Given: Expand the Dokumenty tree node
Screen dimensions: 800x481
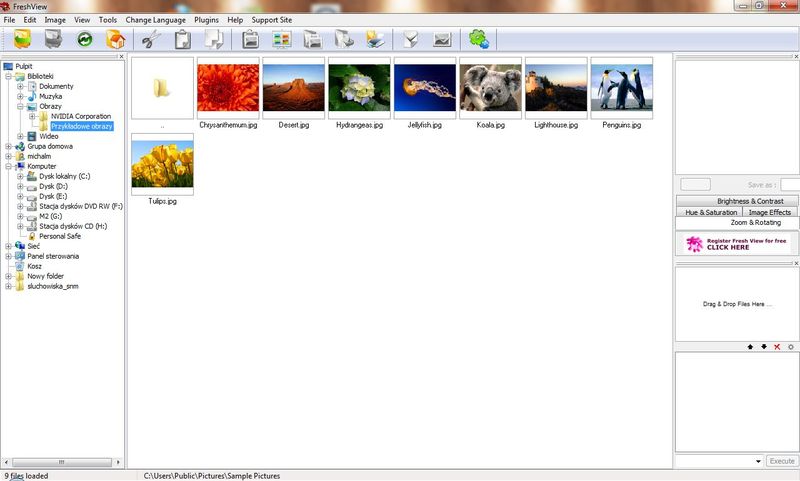Looking at the screenshot, I should click(x=20, y=86).
